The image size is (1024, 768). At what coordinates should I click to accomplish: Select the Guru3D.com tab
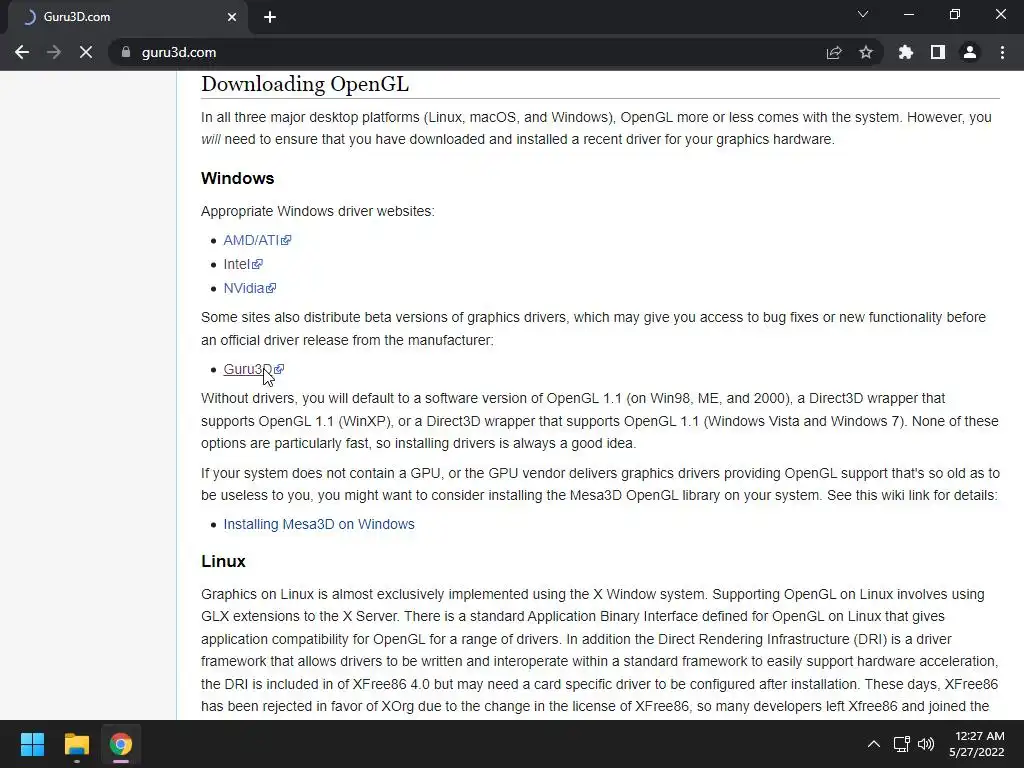[127, 18]
